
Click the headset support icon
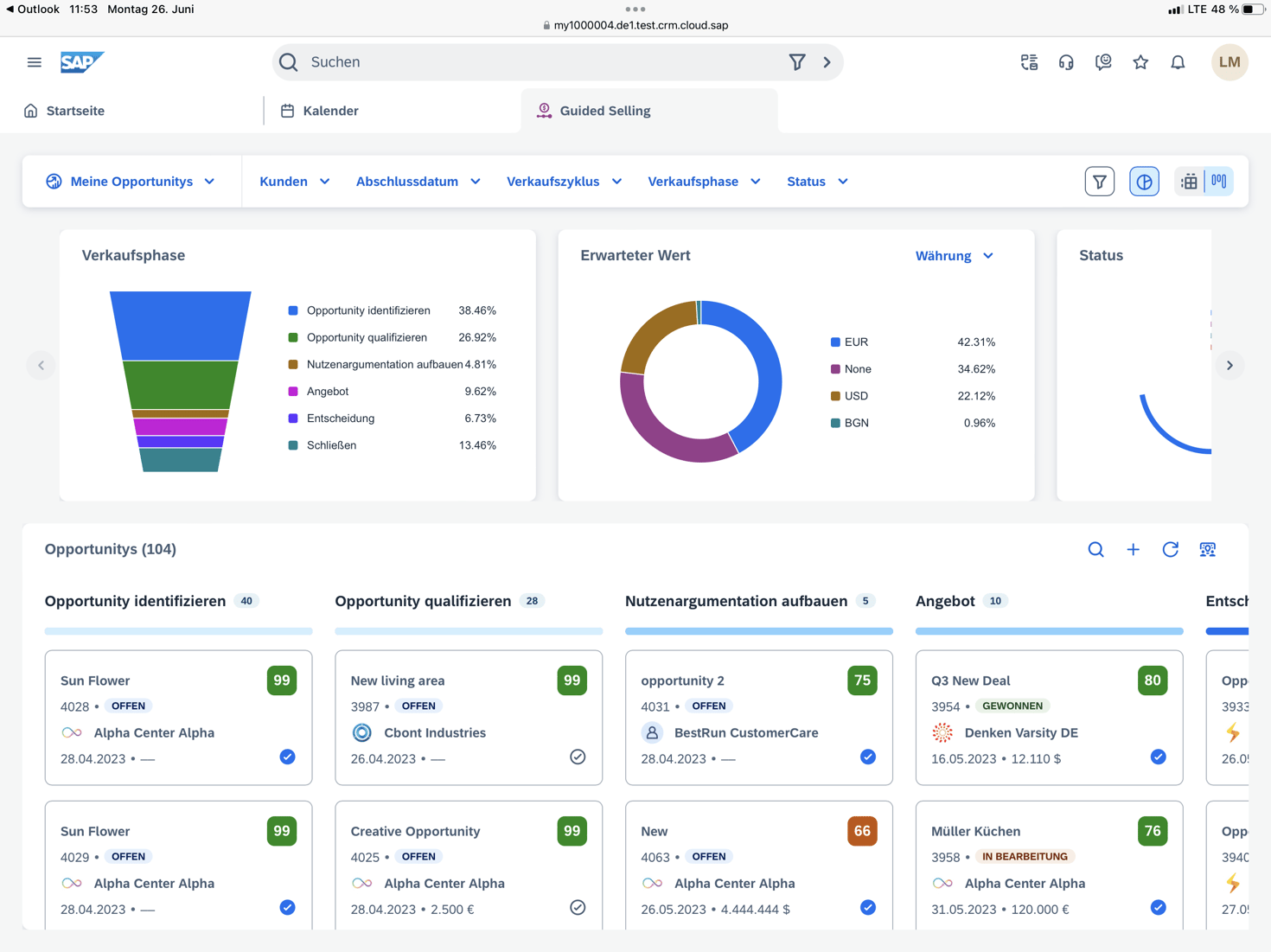[x=1066, y=61]
